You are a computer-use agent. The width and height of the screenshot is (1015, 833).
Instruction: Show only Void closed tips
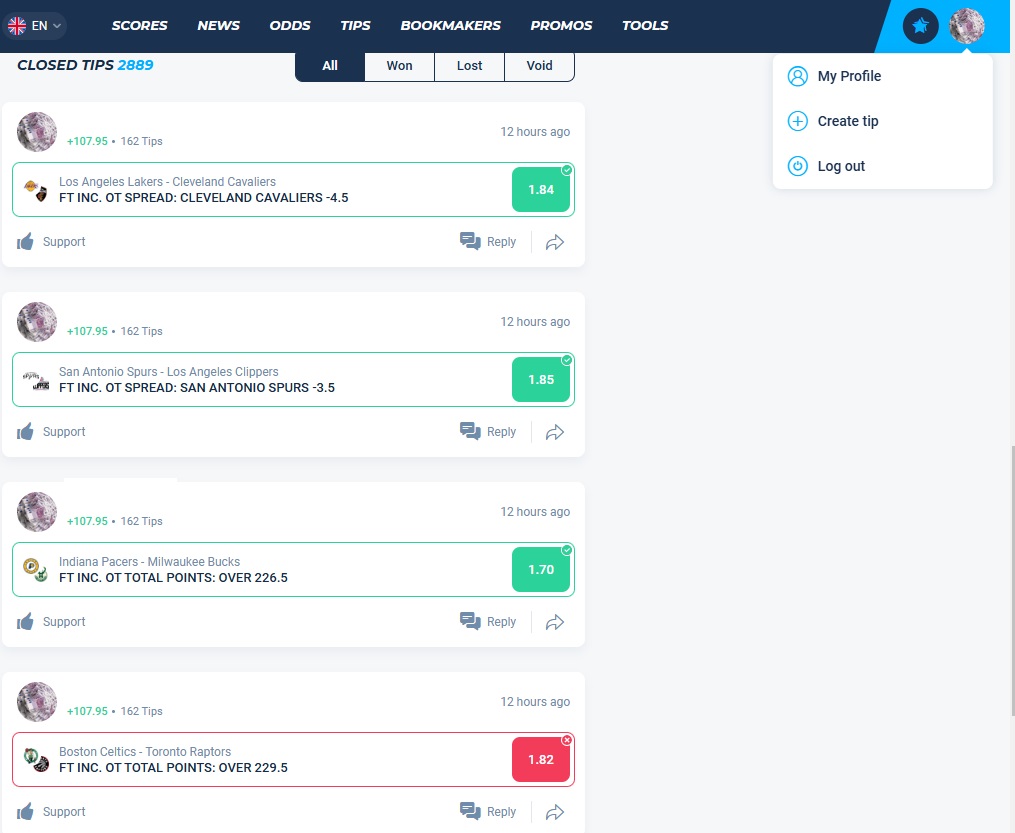point(539,66)
